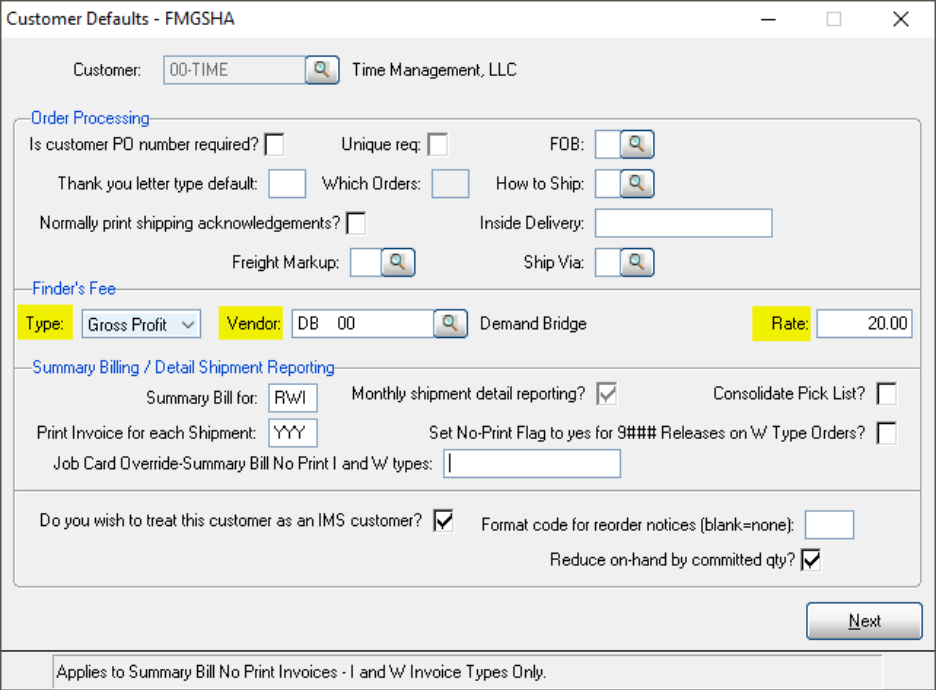Click the FOB input field
The width and height of the screenshot is (936, 690).
click(x=608, y=144)
